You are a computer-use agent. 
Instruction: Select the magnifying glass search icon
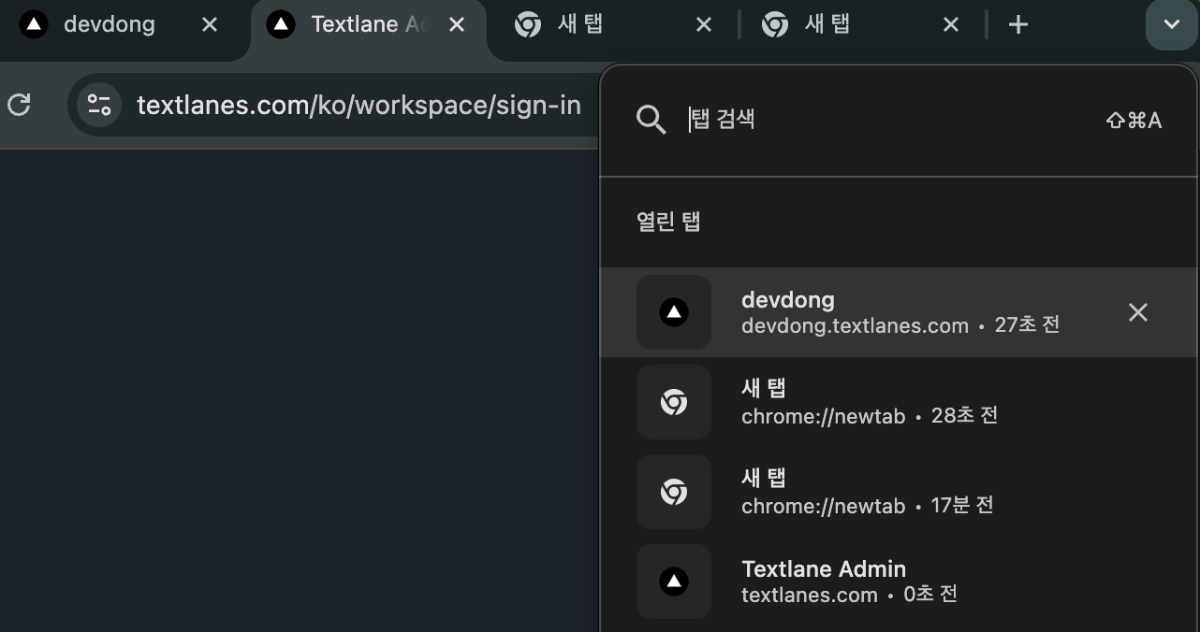tap(651, 120)
